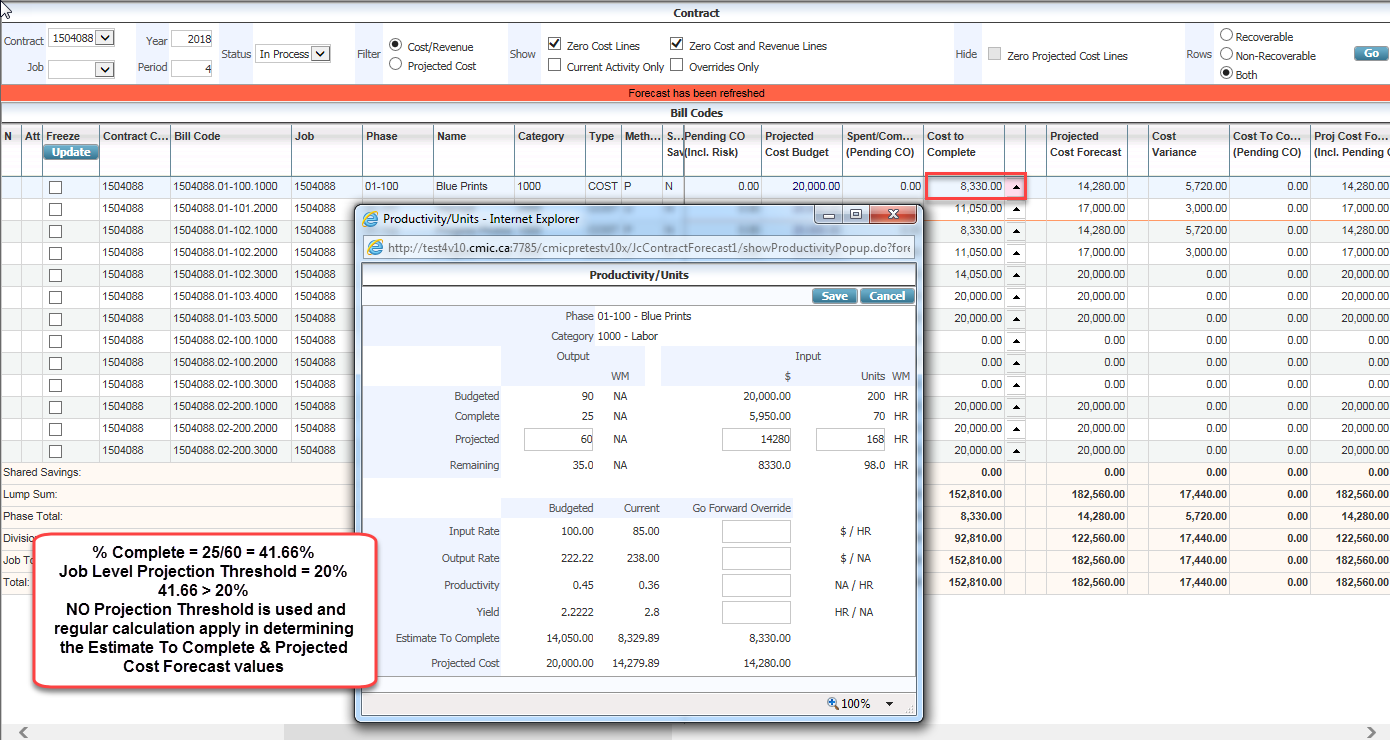Tick Freeze checkbox for bill code 1504088.01-100.1000
Viewport: 1390px width, 740px height.
(56, 187)
